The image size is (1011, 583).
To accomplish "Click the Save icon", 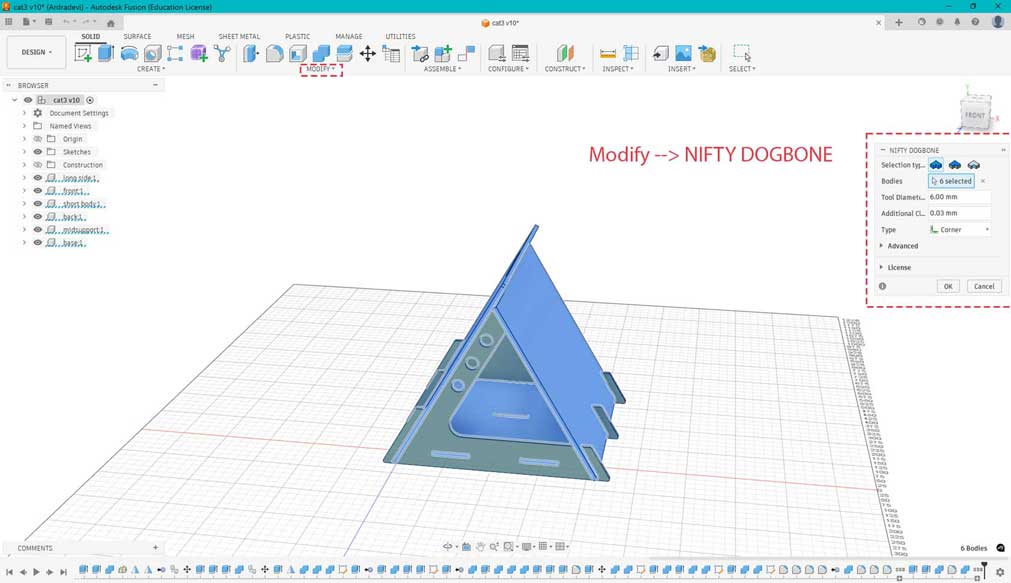I will coord(48,22).
